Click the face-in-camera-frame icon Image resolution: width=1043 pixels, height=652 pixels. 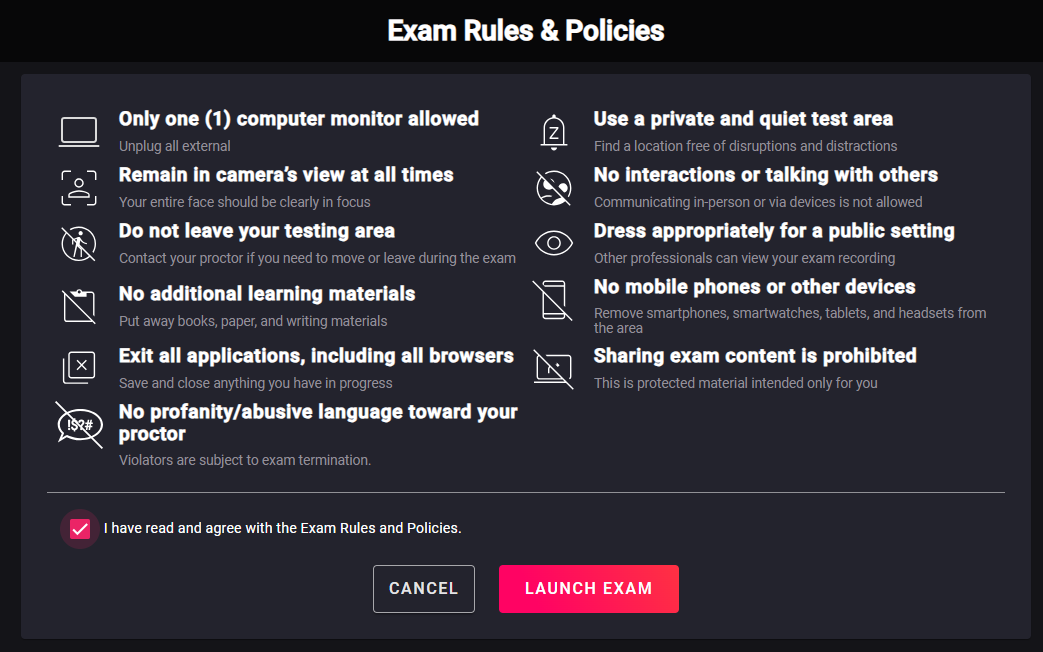(79, 188)
